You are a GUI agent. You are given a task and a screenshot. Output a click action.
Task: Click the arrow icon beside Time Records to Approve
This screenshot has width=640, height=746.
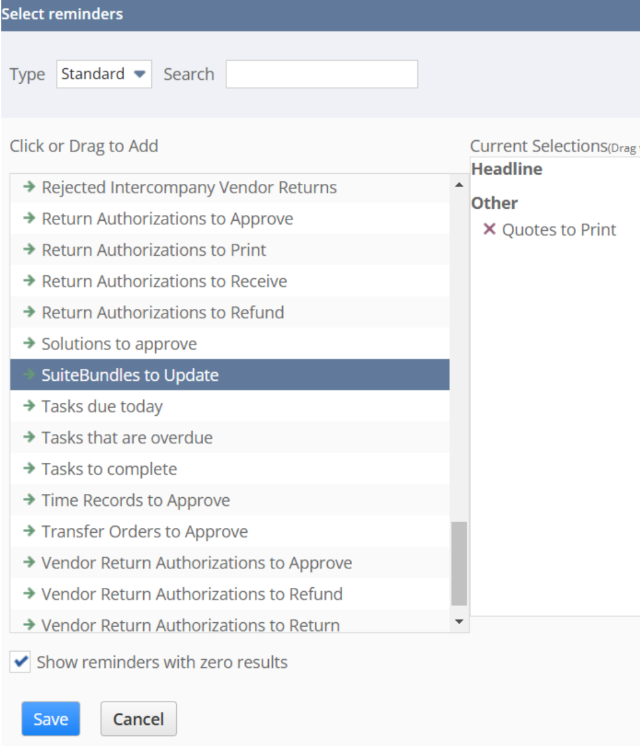[30, 501]
